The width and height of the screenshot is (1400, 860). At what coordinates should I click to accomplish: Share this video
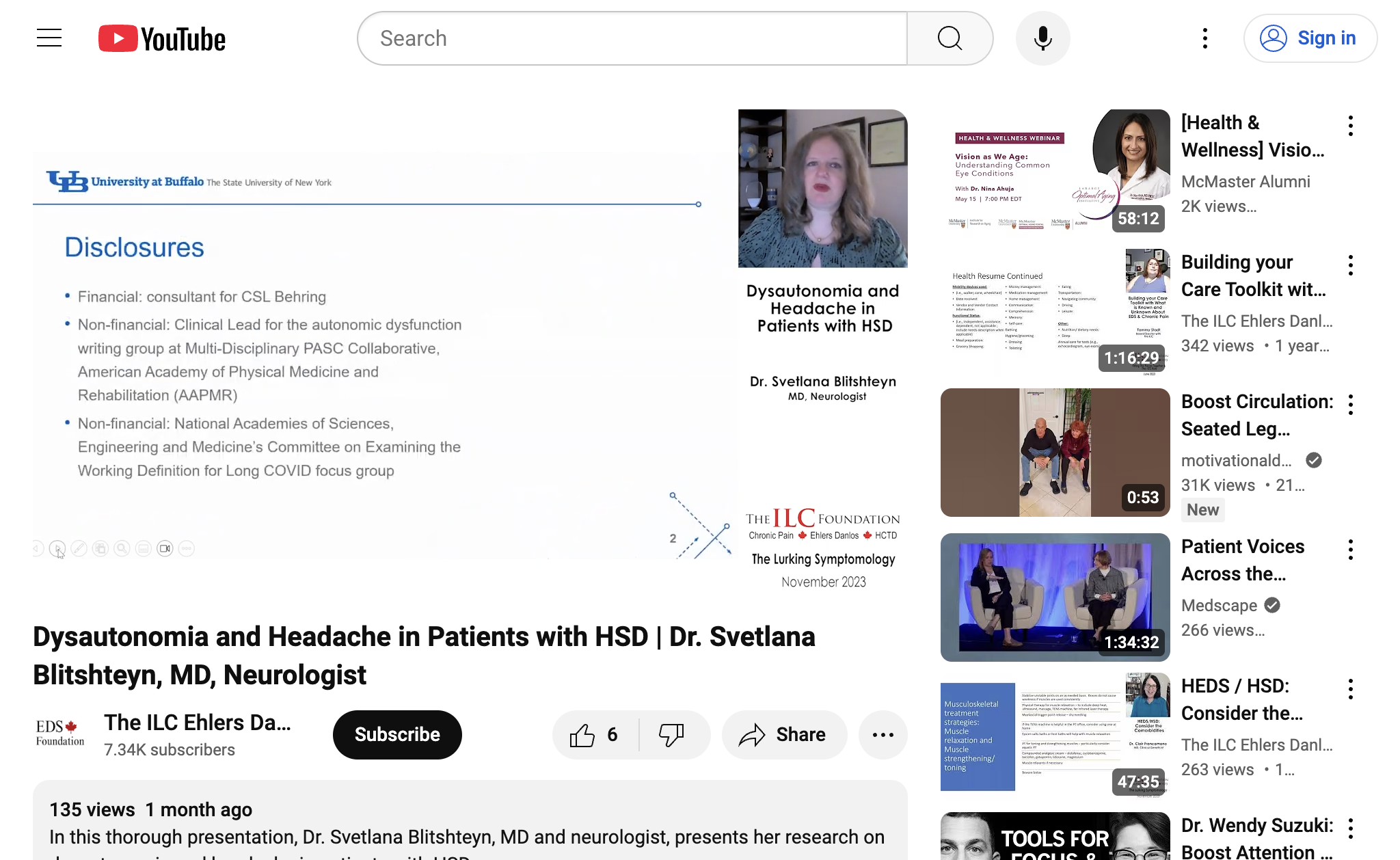coord(784,735)
